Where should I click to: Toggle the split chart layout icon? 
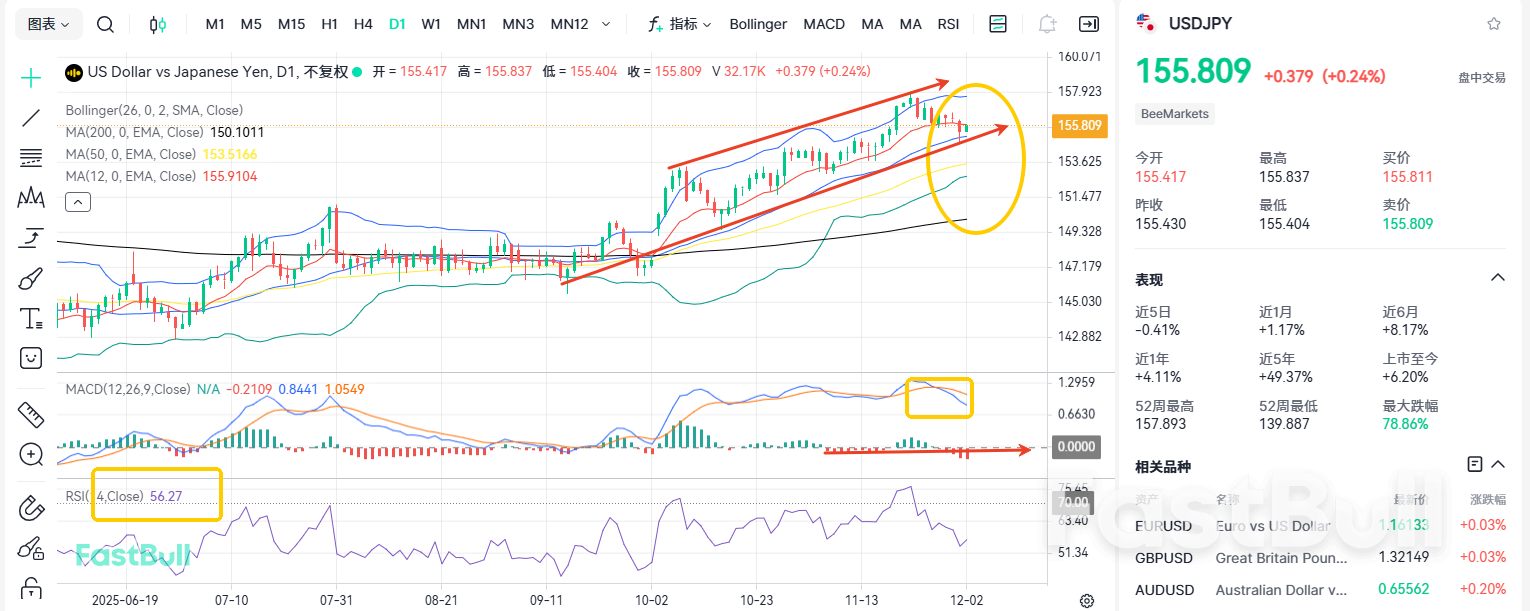click(997, 24)
